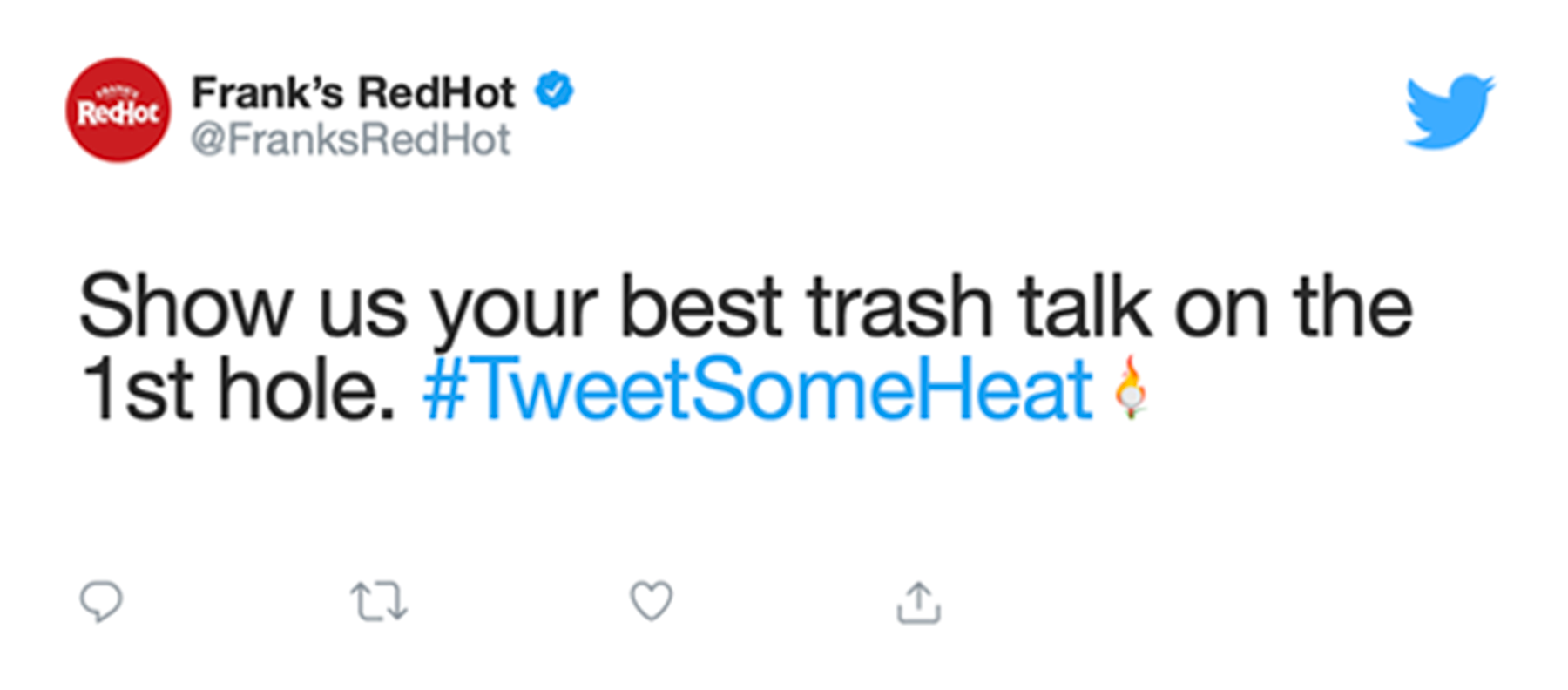
Task: Click the "1st hole." text
Action: pos(238,389)
